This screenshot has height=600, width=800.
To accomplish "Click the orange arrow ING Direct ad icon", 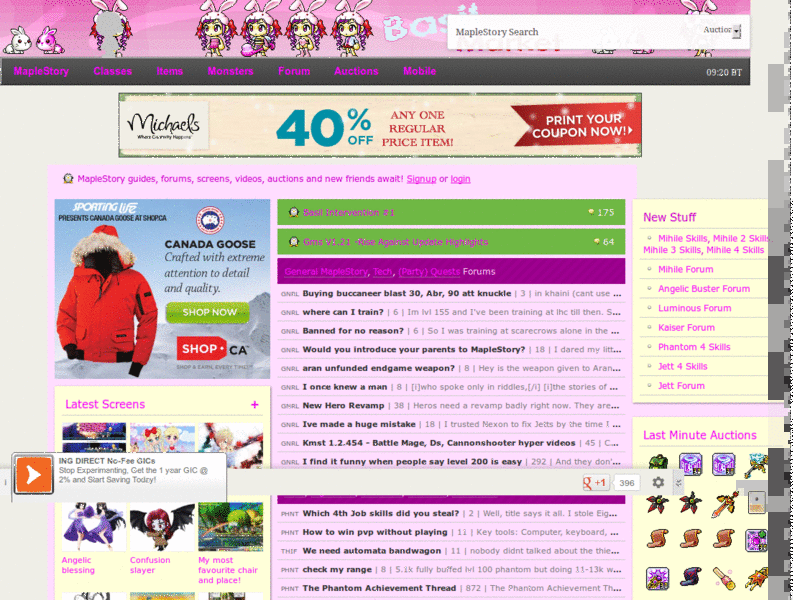I will 33,474.
